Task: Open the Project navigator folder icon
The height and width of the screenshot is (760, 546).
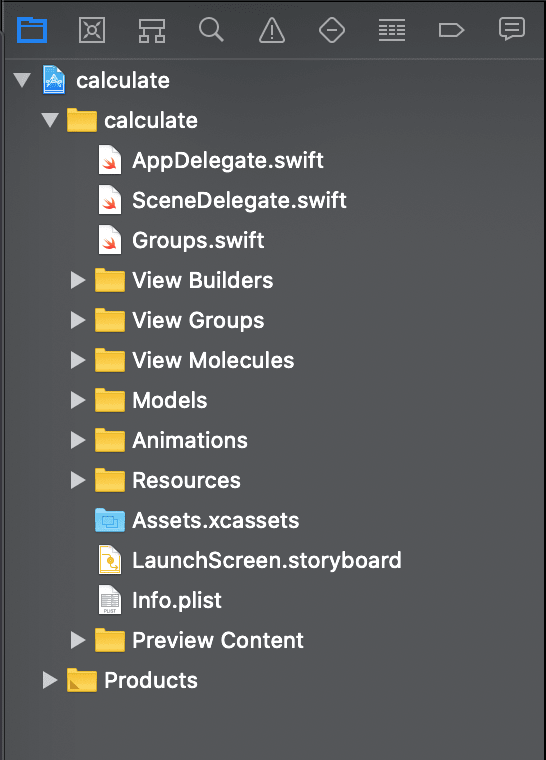Action: coord(32,30)
